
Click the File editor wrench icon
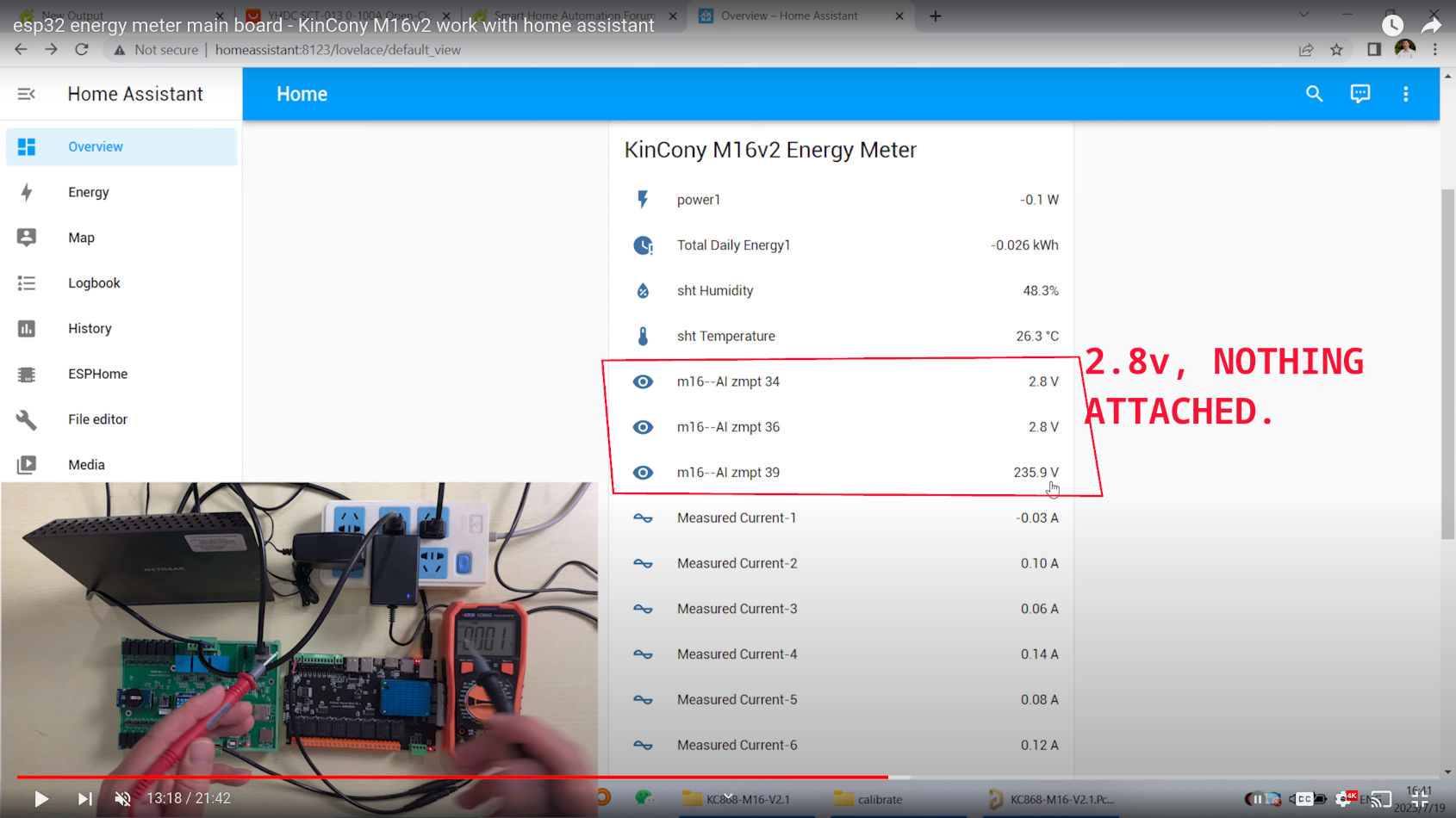(27, 419)
